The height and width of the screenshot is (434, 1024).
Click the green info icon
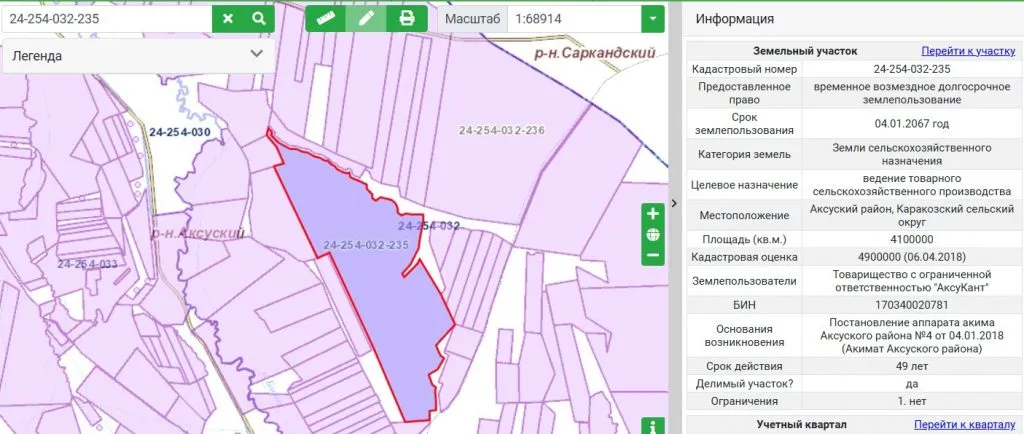tap(653, 426)
